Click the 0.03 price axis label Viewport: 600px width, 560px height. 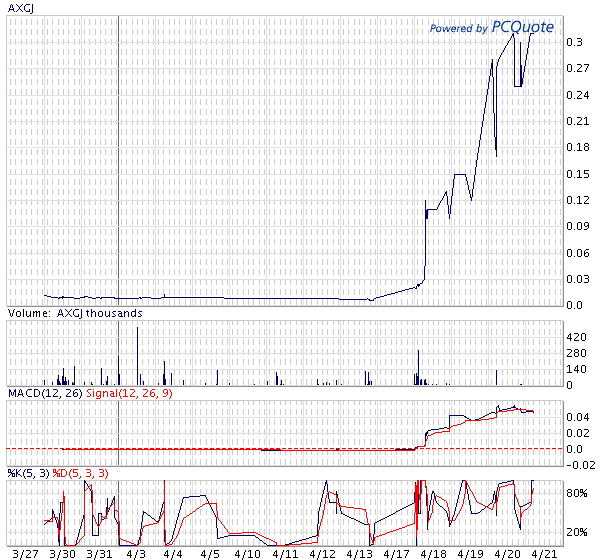click(x=578, y=279)
